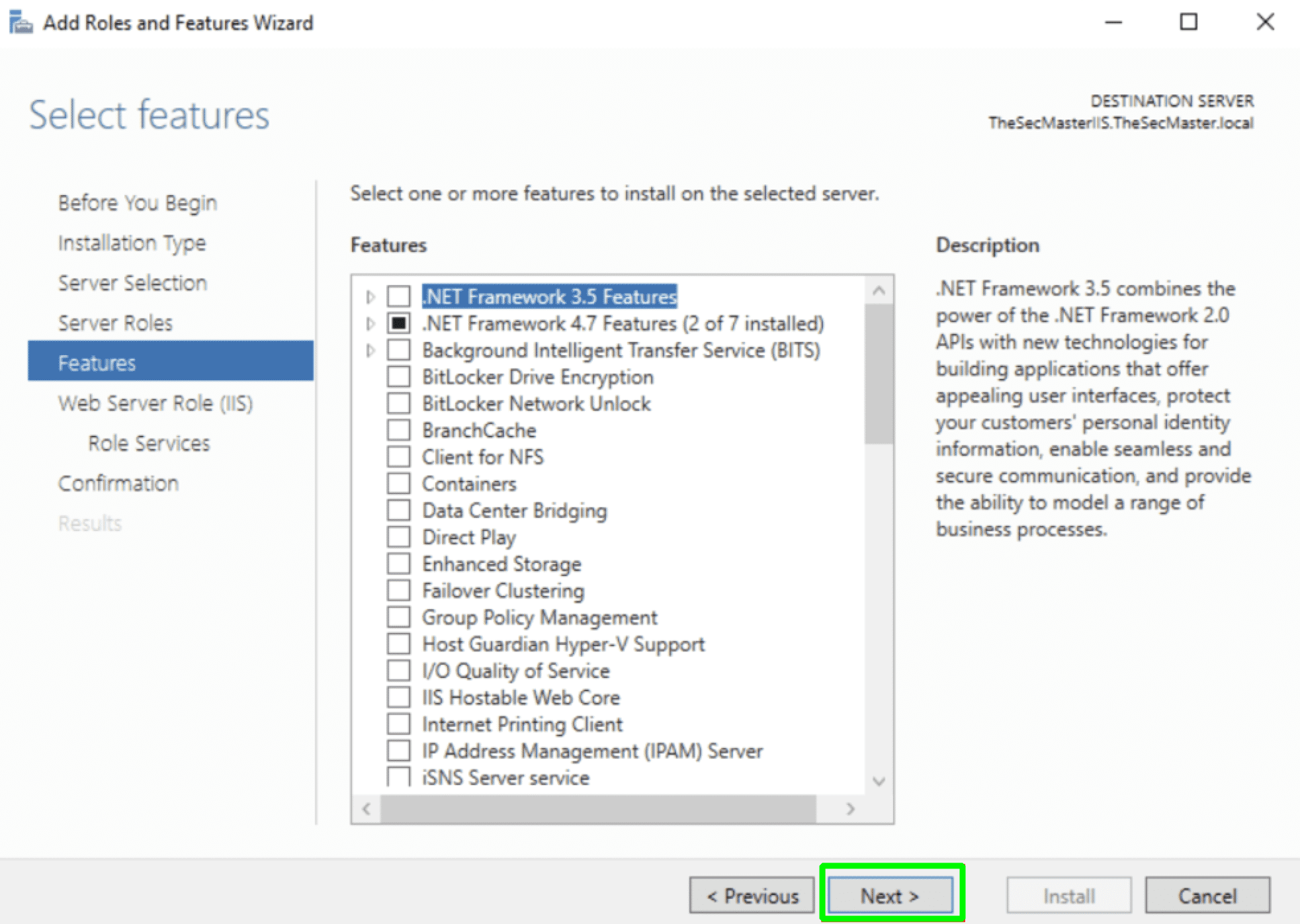Go back with the Previous button
Viewport: 1300px width, 924px height.
(752, 896)
